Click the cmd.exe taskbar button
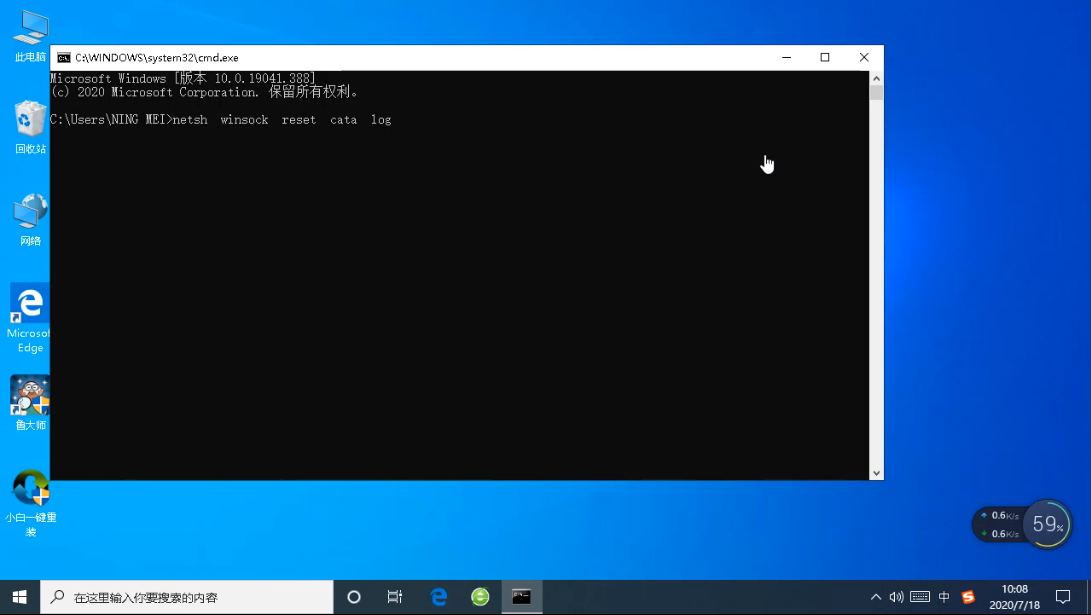Viewport: 1091px width, 615px height. [521, 597]
